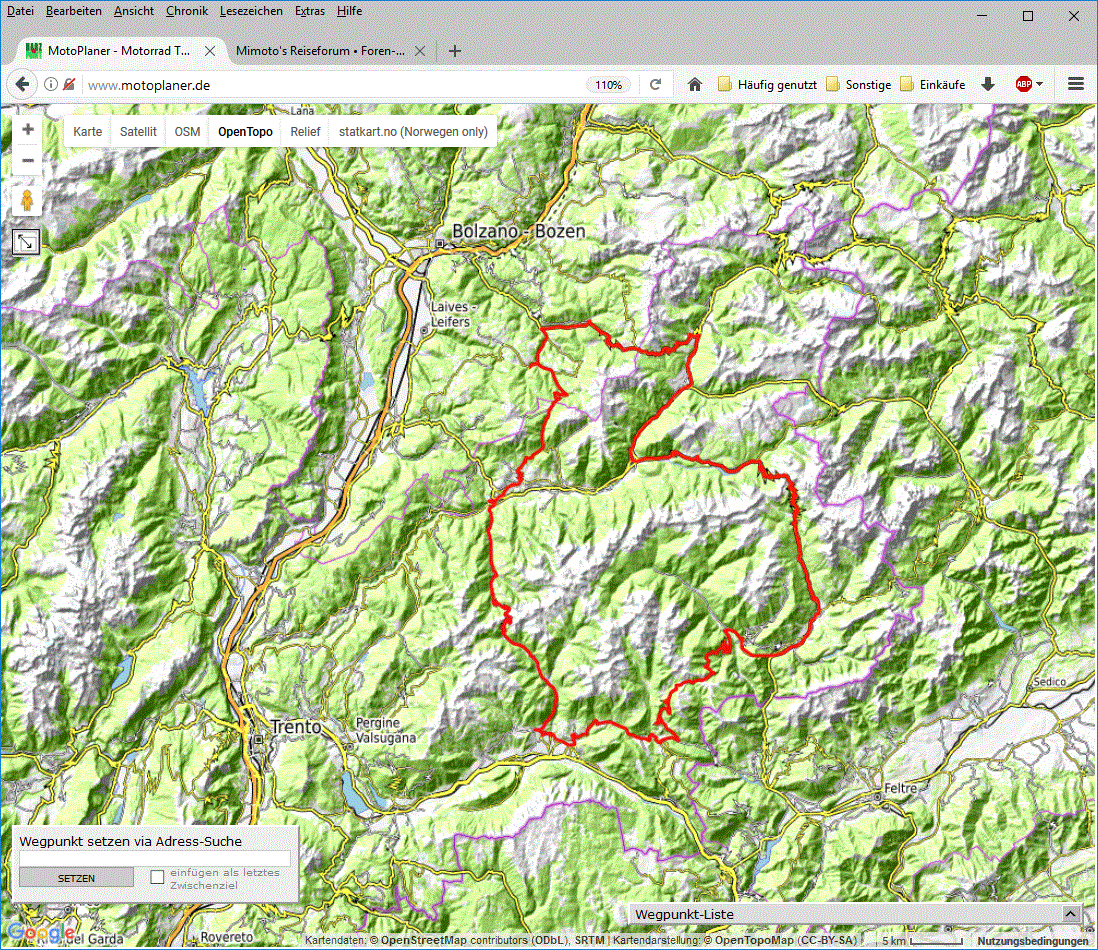Screen dimensions: 1098x950
Task: Open the Firefox hamburger menu
Action: tap(1076, 85)
